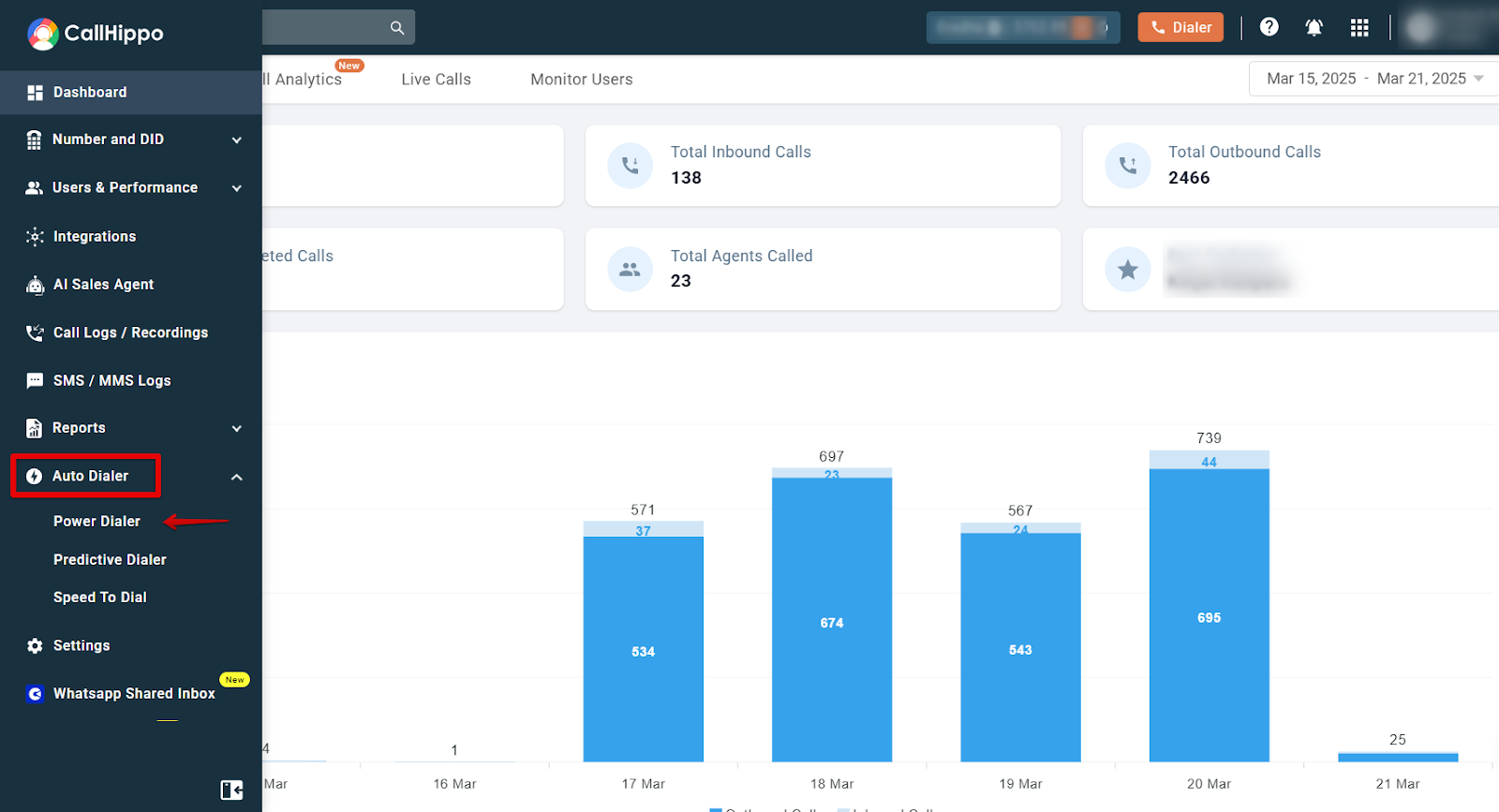The image size is (1499, 812).
Task: Click the 17 Mar outbound bar 534
Action: (x=643, y=650)
